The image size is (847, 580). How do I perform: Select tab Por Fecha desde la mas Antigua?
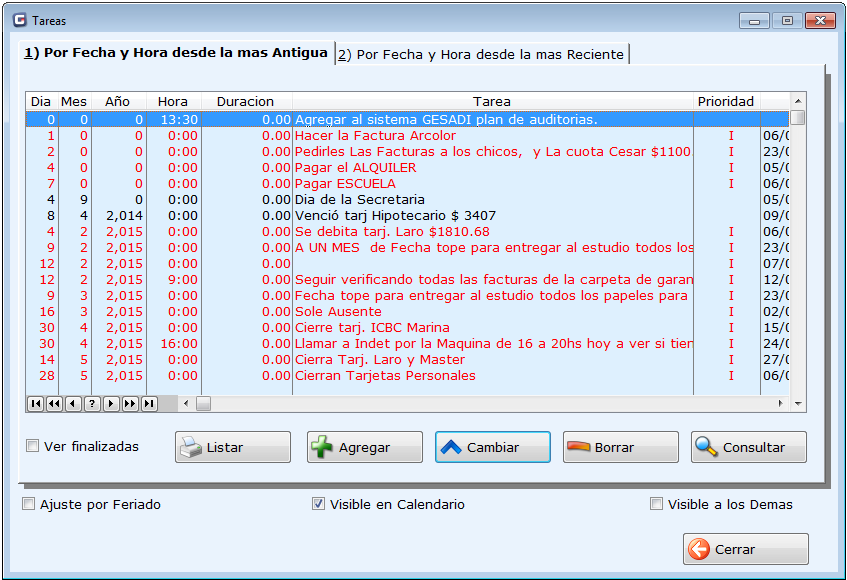176,53
